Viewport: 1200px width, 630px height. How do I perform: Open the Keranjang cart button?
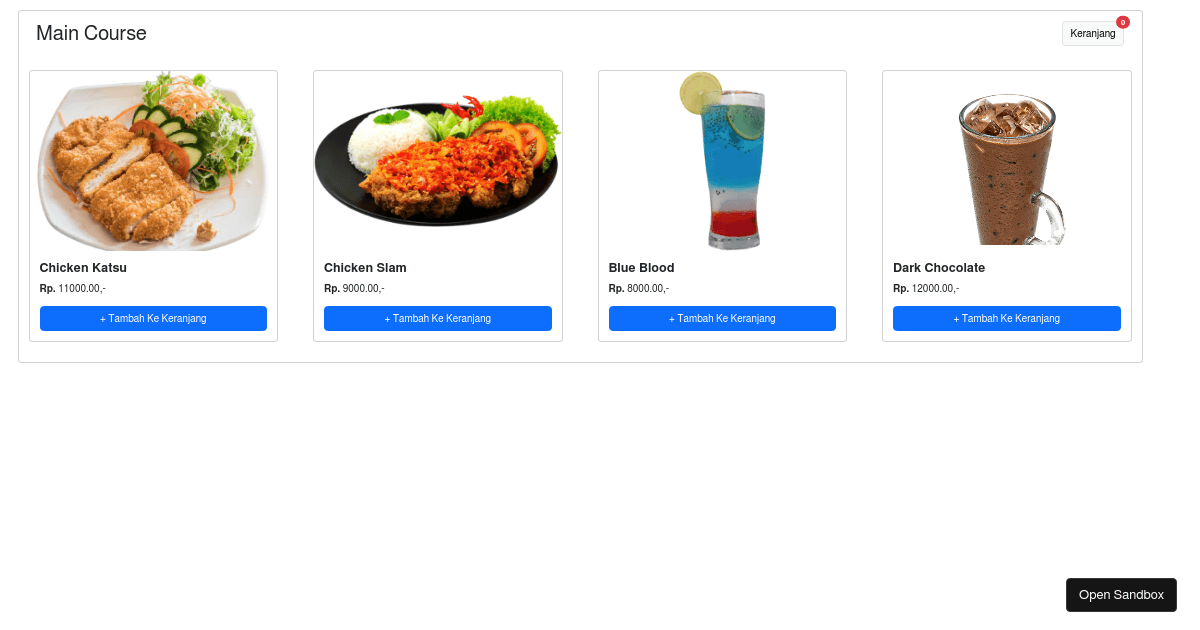pyautogui.click(x=1092, y=33)
